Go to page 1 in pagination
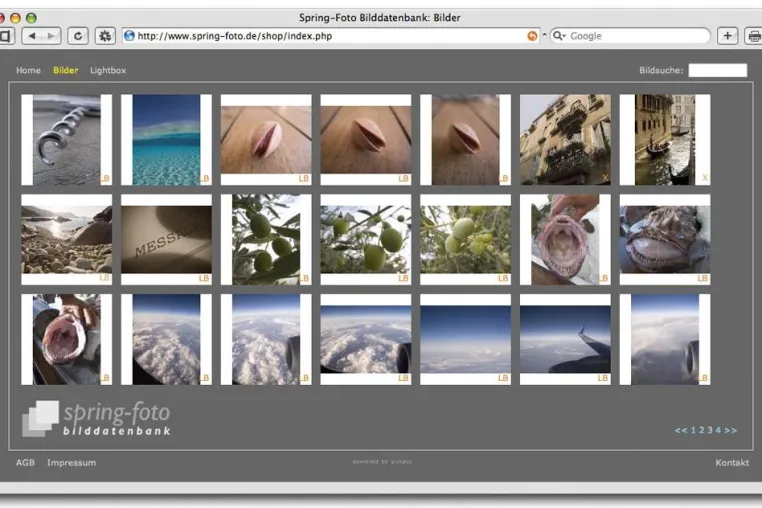The image size is (762, 508). click(693, 430)
